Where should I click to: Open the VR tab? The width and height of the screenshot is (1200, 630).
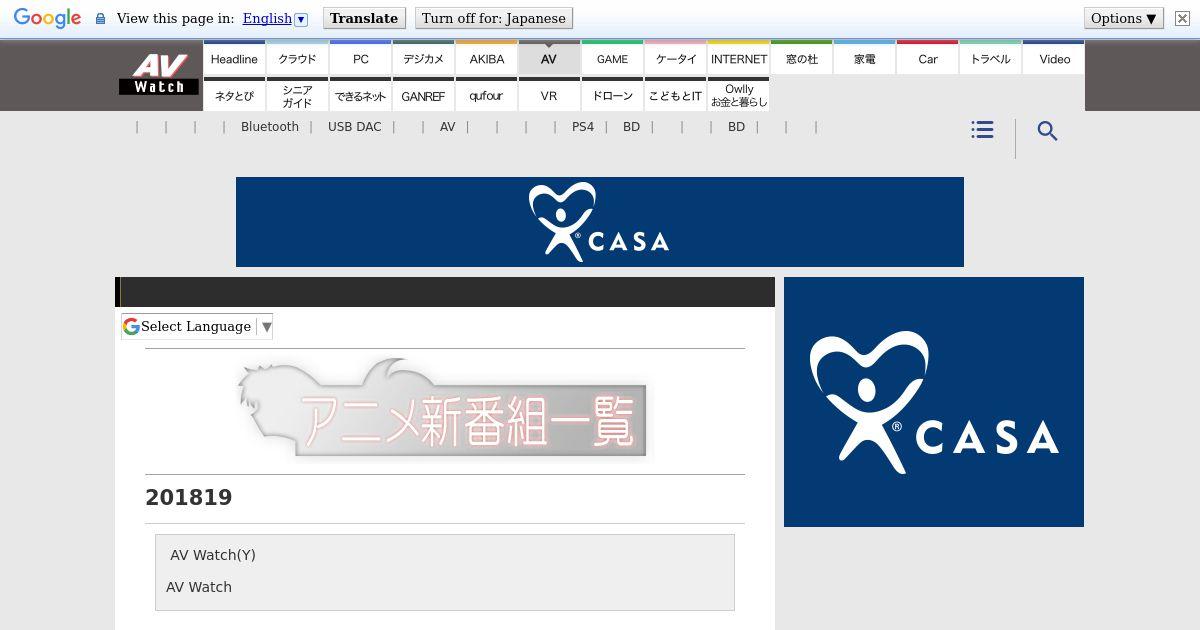pos(549,95)
